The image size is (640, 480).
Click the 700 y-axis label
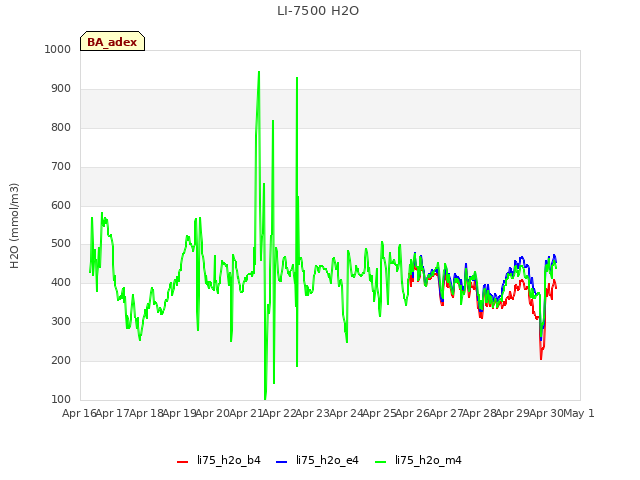pyautogui.click(x=61, y=167)
